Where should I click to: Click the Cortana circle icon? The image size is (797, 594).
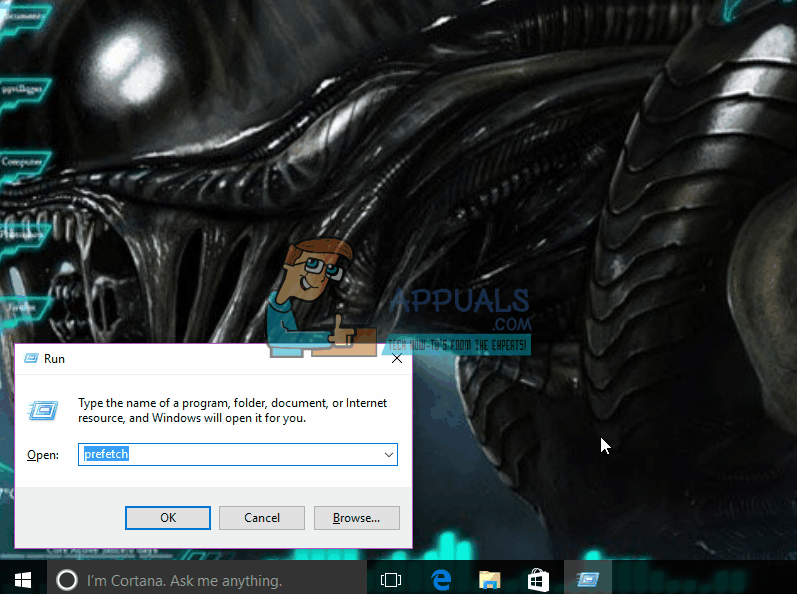[67, 580]
